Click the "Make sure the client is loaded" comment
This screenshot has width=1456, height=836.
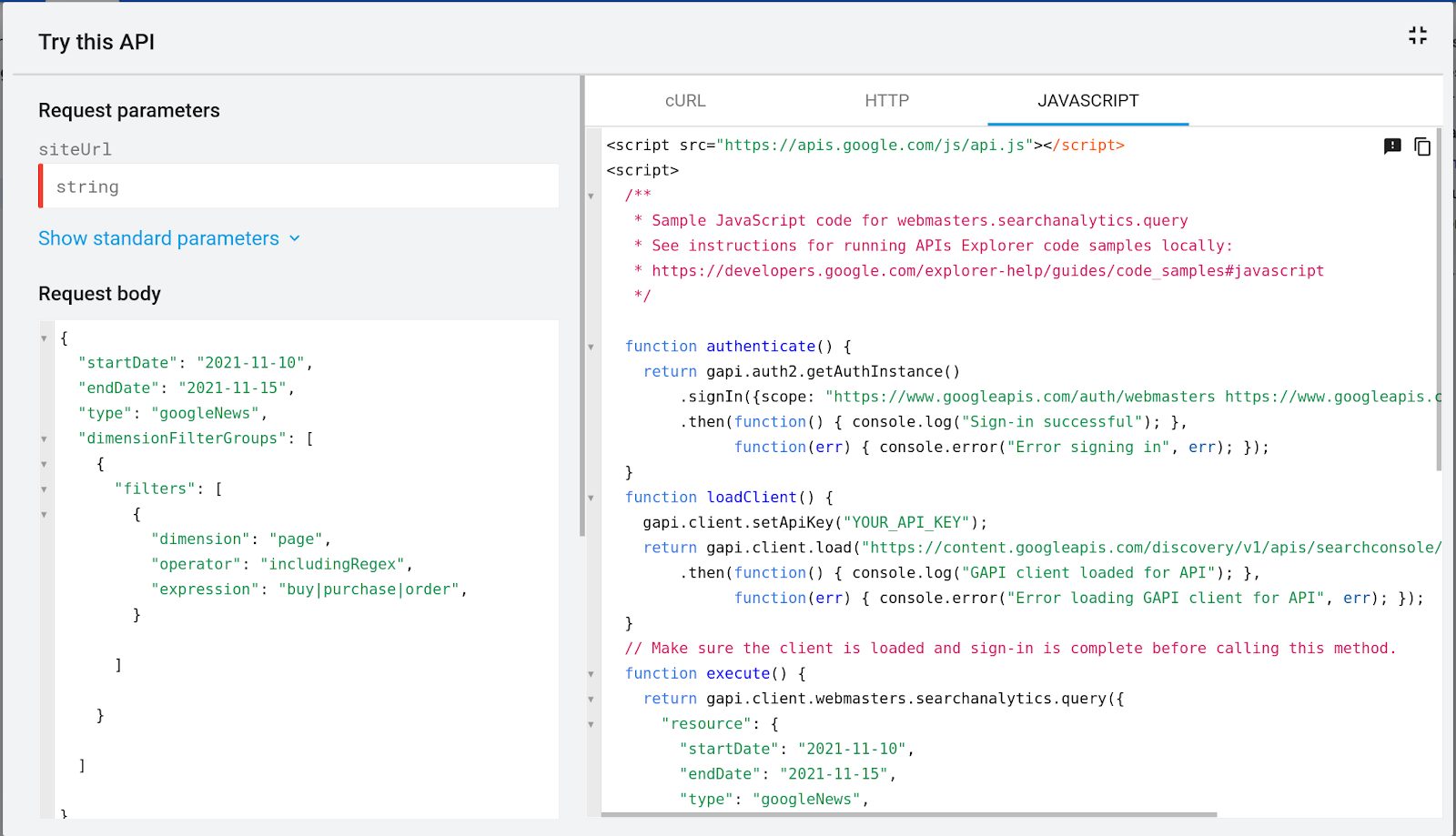click(1010, 649)
